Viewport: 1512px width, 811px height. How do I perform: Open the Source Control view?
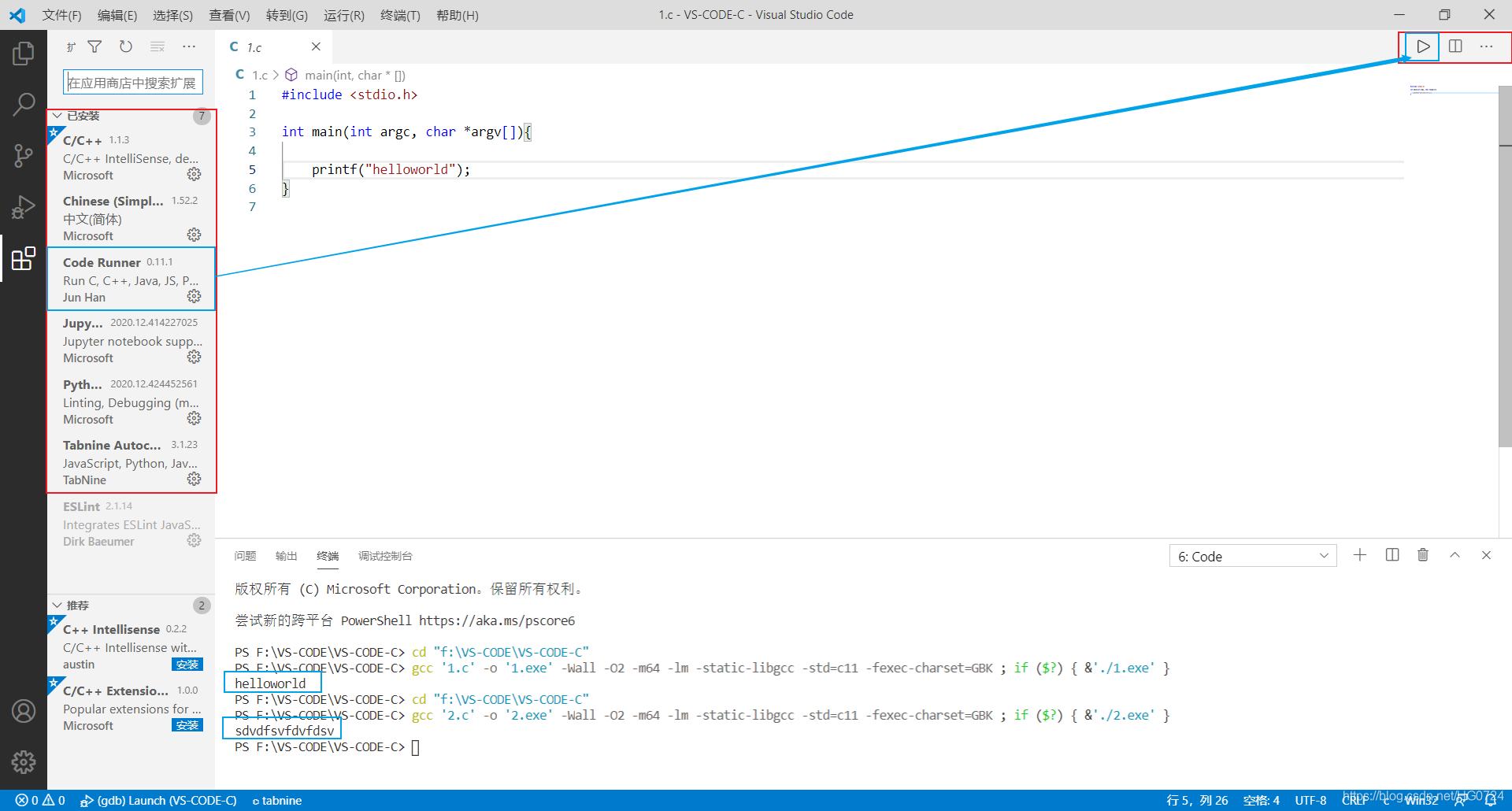[x=24, y=155]
